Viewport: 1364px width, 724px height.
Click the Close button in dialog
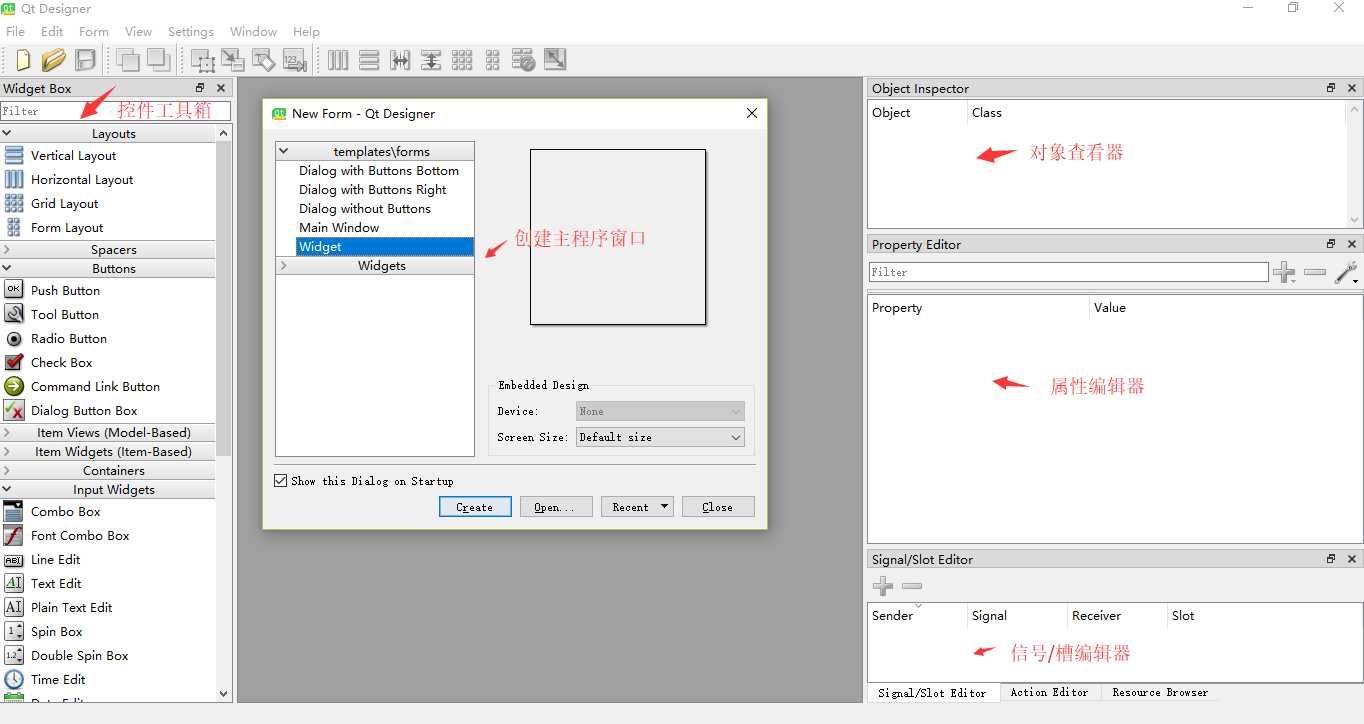click(718, 506)
